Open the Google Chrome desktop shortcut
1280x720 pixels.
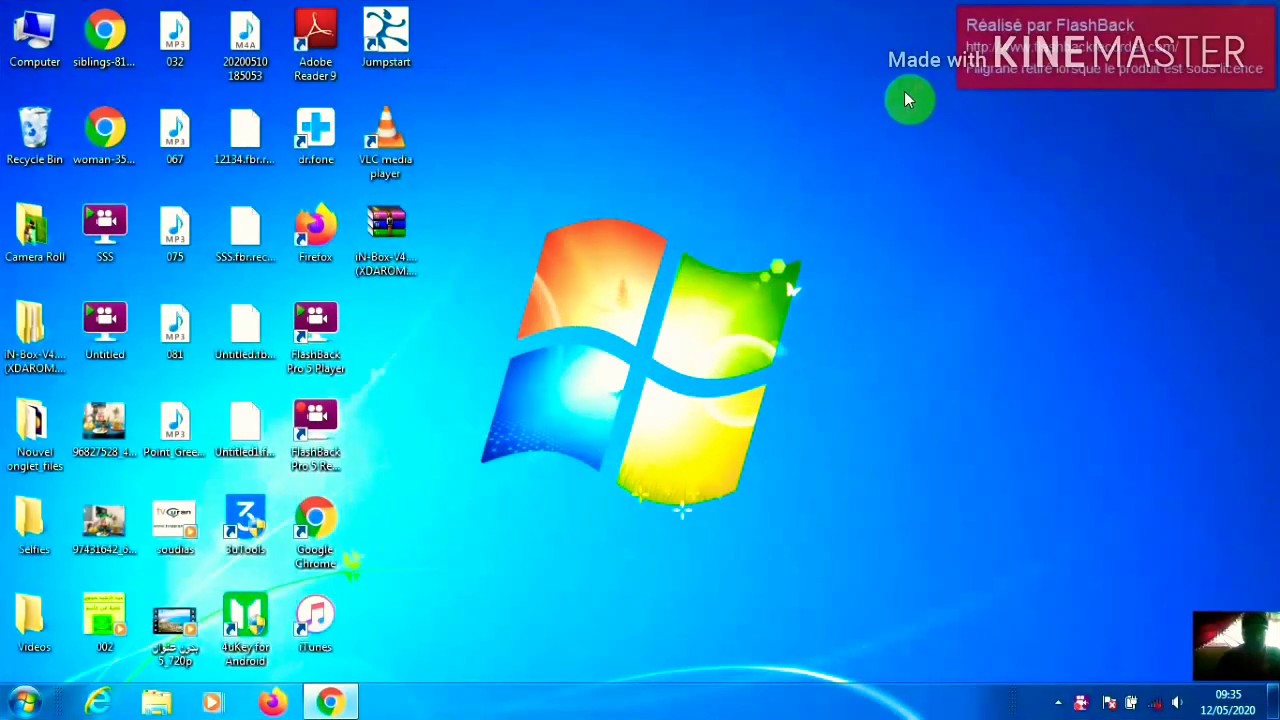pyautogui.click(x=315, y=534)
